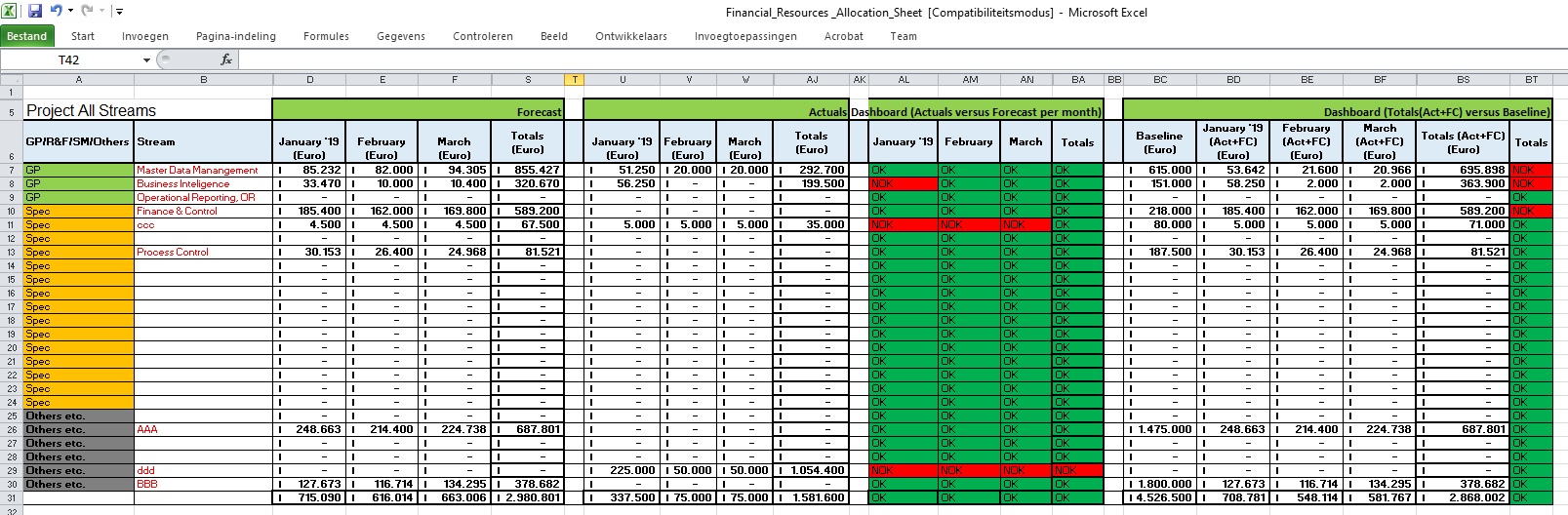Open the Acrobat ribbon tab

tap(843, 36)
